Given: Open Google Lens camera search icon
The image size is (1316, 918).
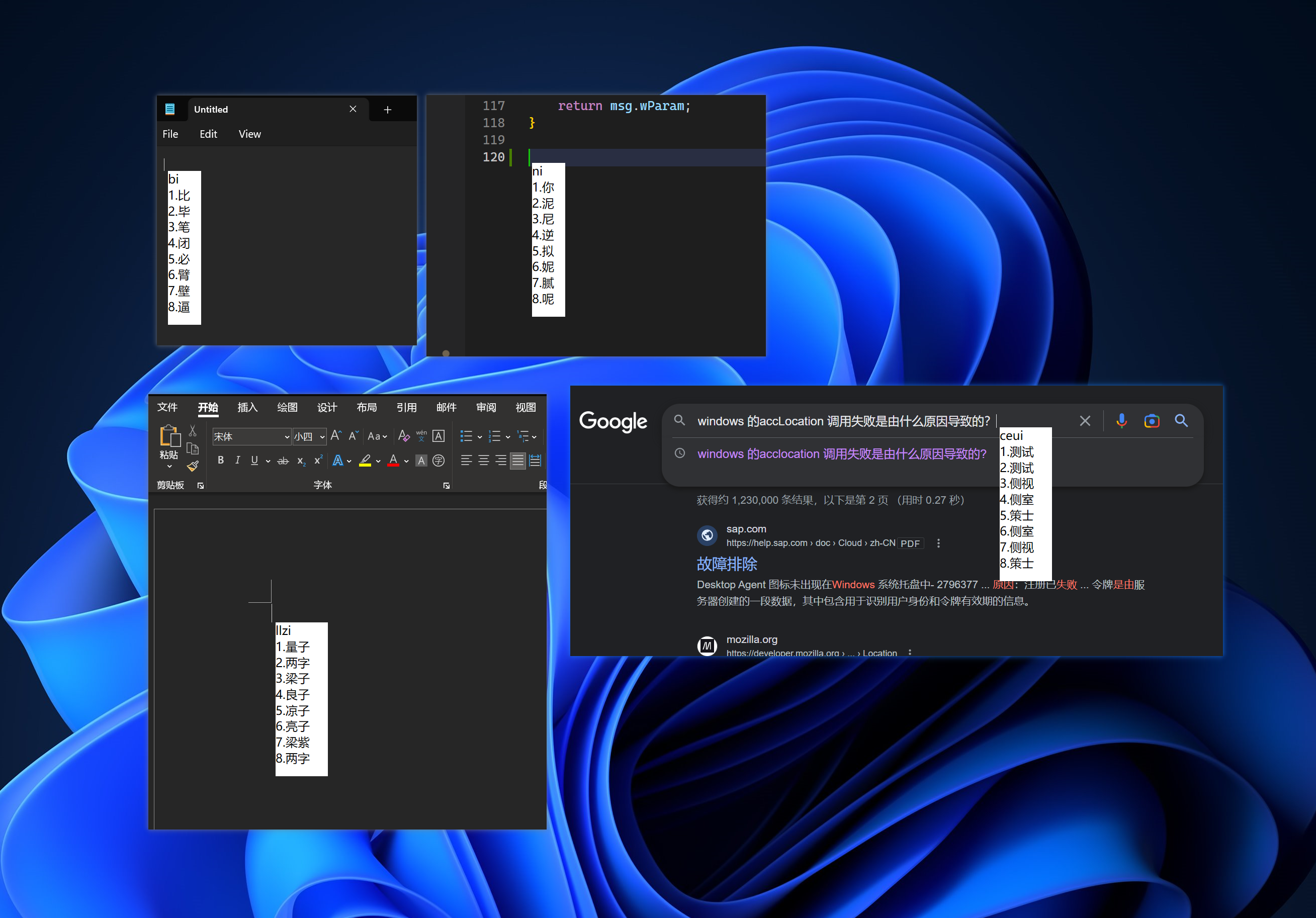Looking at the screenshot, I should tap(1152, 421).
